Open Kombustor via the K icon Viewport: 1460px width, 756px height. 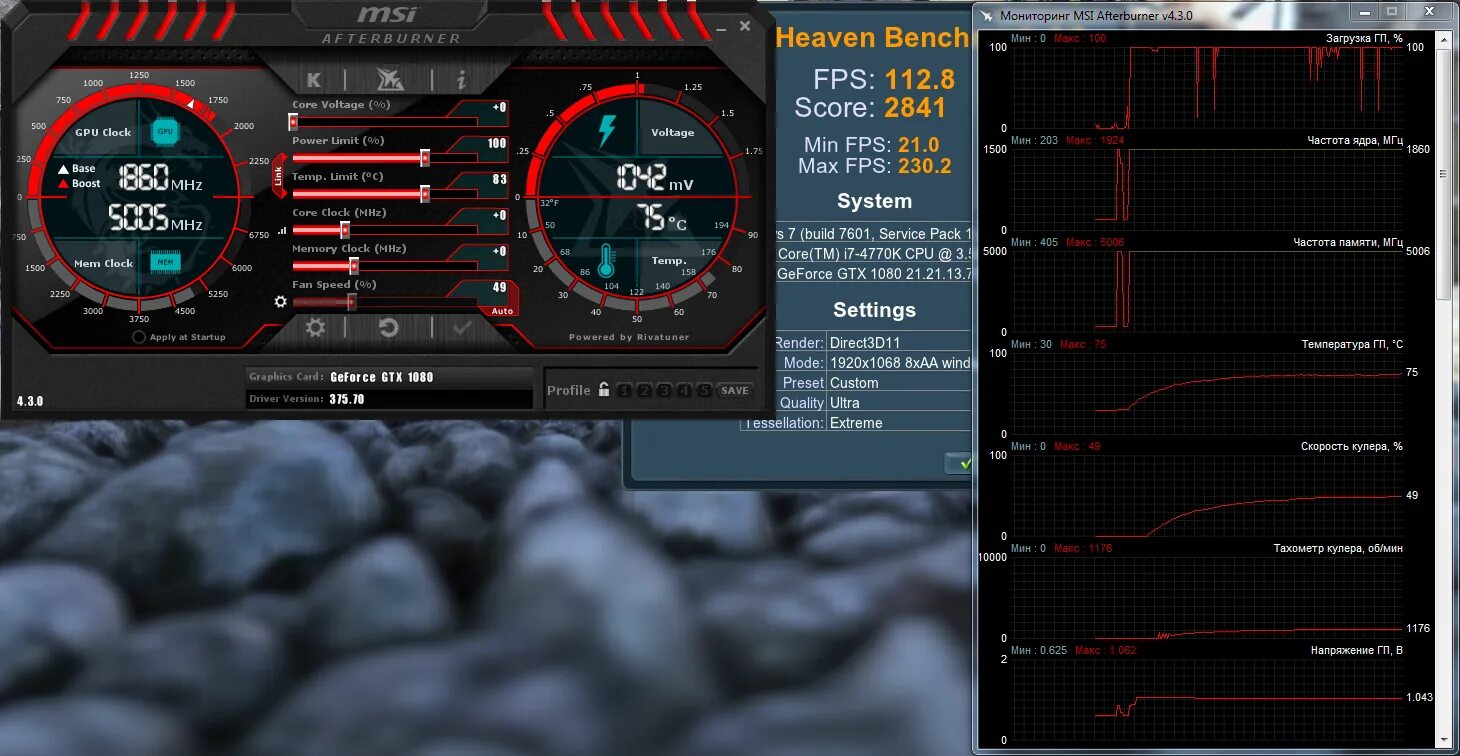[314, 80]
